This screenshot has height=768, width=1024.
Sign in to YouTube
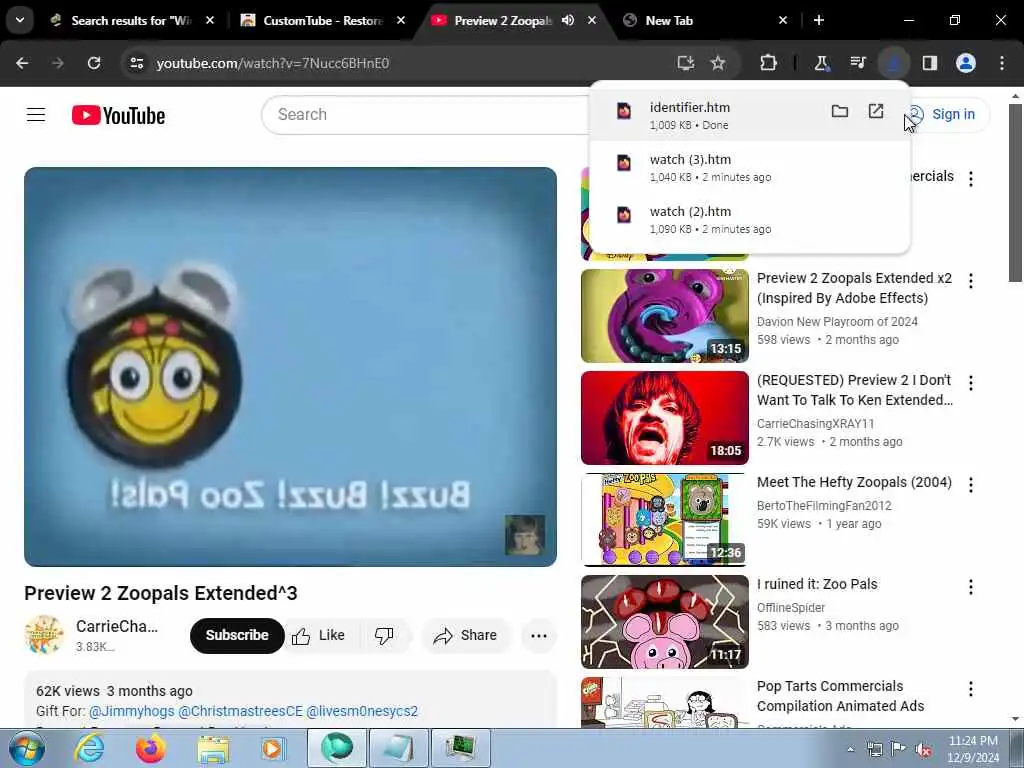[x=944, y=114]
